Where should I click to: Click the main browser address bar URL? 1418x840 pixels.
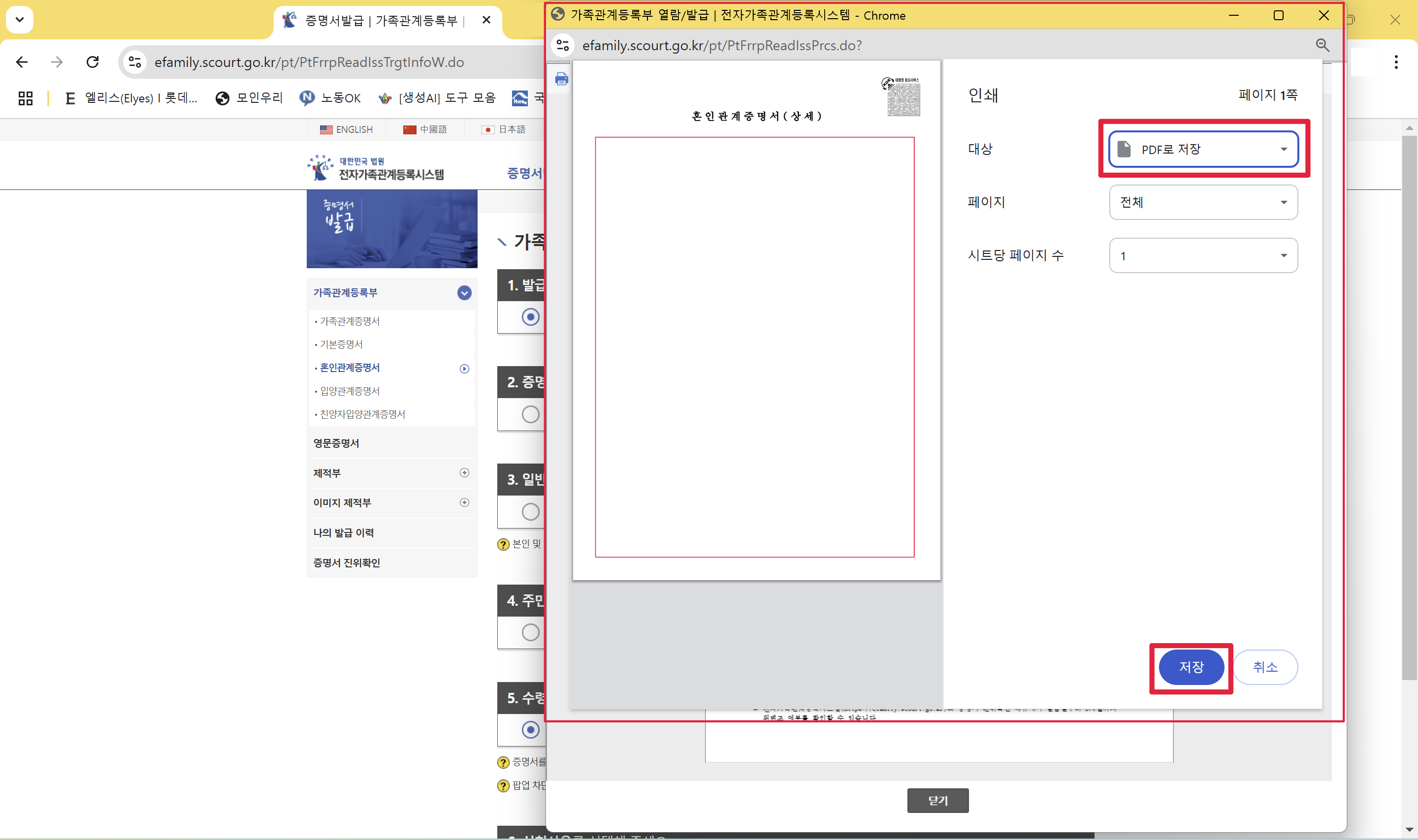(309, 62)
